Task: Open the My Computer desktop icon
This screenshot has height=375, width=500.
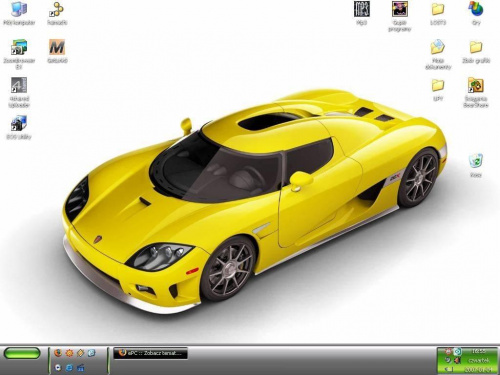Action: click(19, 13)
